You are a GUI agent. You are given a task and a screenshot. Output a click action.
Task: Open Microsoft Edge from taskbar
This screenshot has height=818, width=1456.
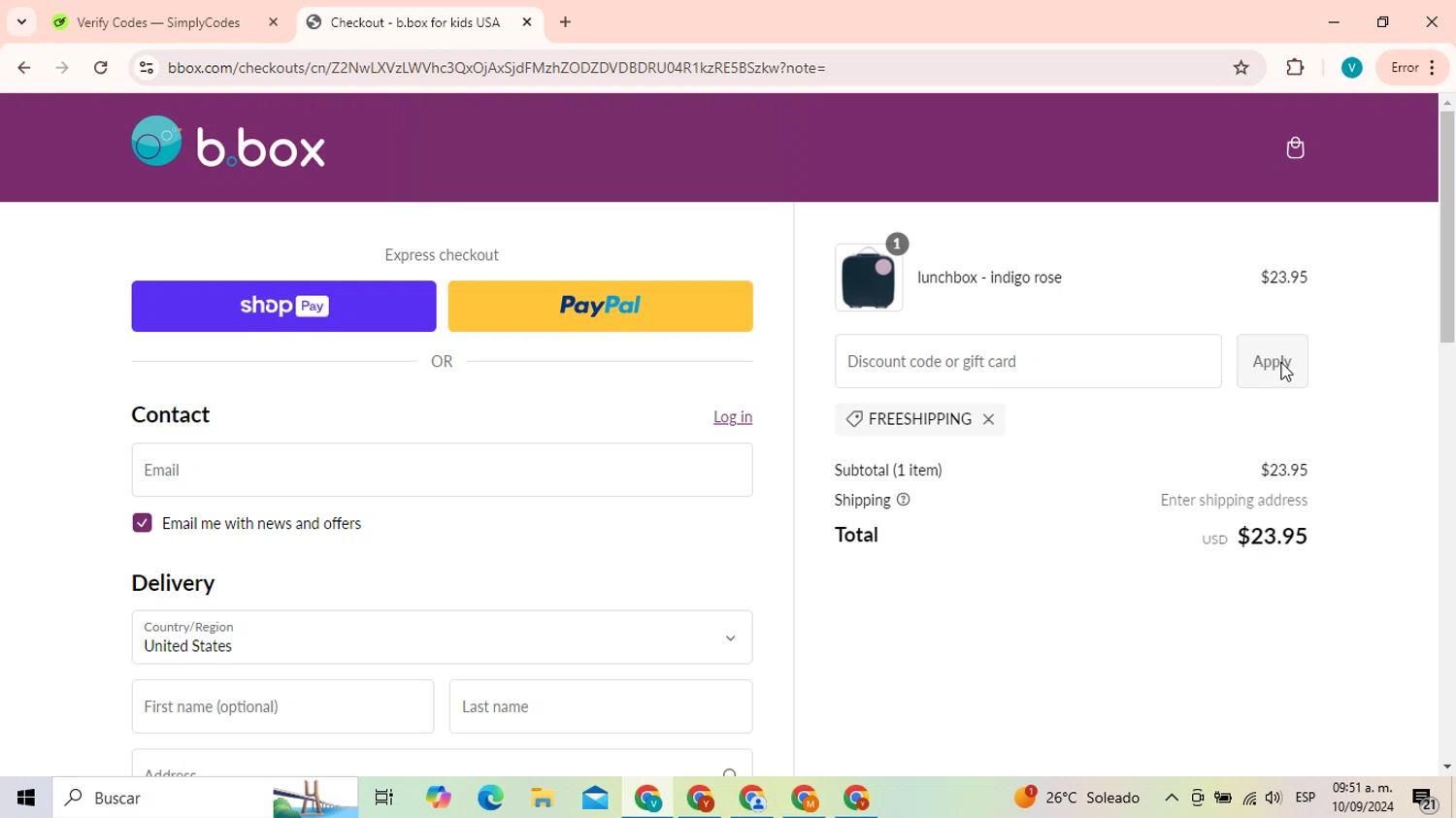tap(490, 798)
